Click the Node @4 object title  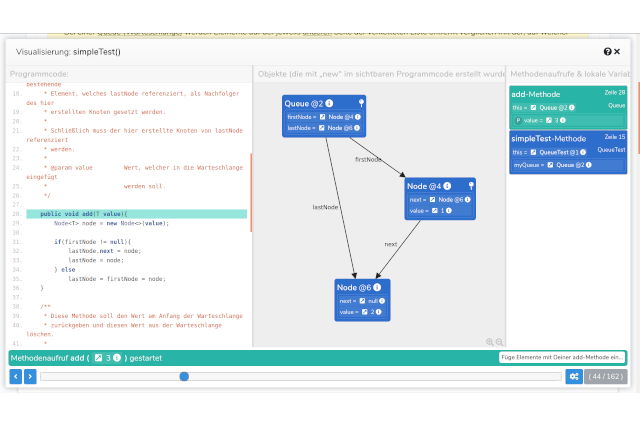pos(424,186)
